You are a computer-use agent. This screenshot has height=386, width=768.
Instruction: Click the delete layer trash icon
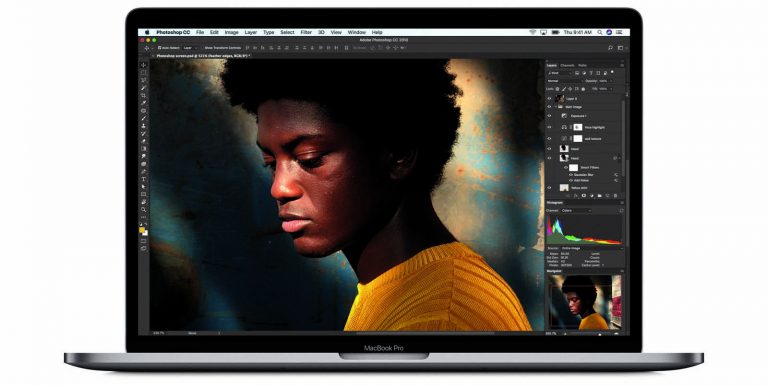pyautogui.click(x=615, y=196)
